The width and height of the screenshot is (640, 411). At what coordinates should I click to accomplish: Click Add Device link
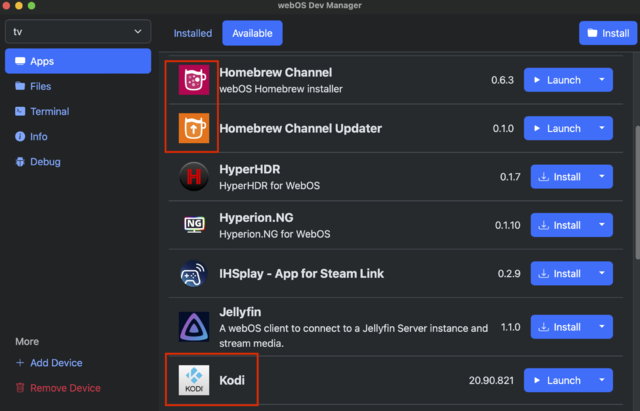tap(56, 362)
